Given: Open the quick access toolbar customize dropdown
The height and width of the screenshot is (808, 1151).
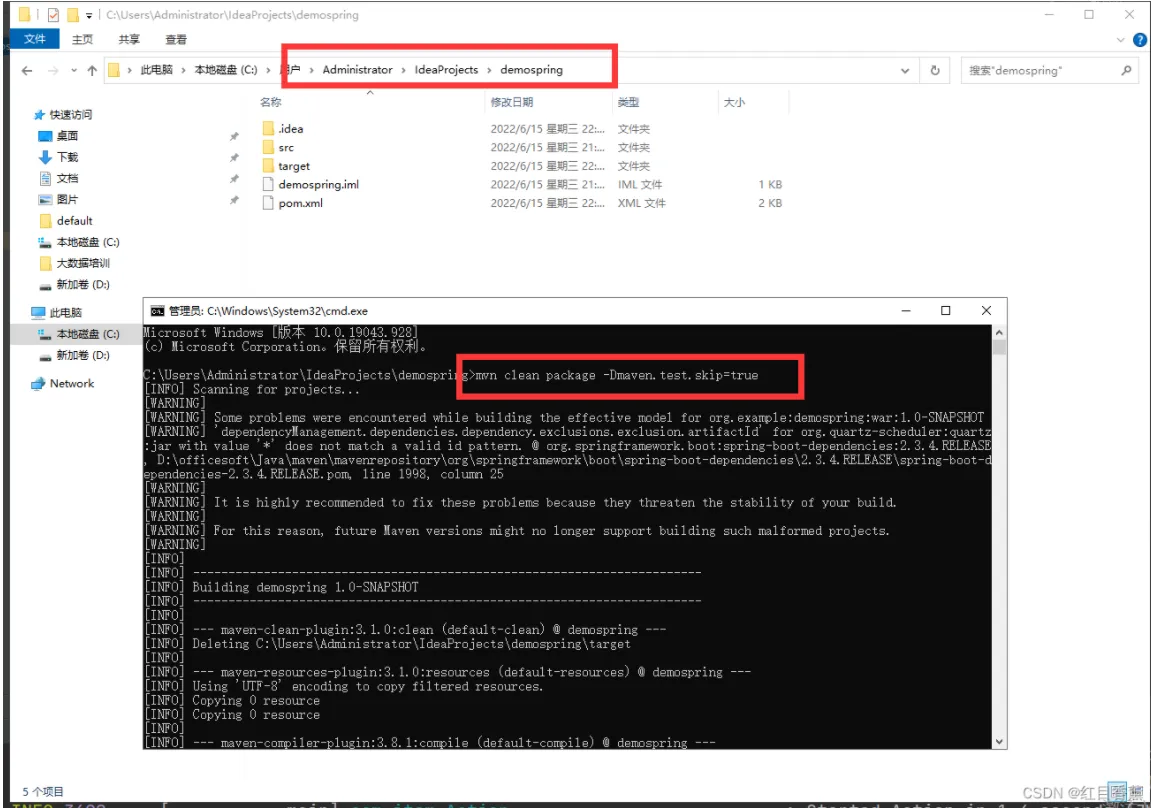Looking at the screenshot, I should [x=89, y=15].
